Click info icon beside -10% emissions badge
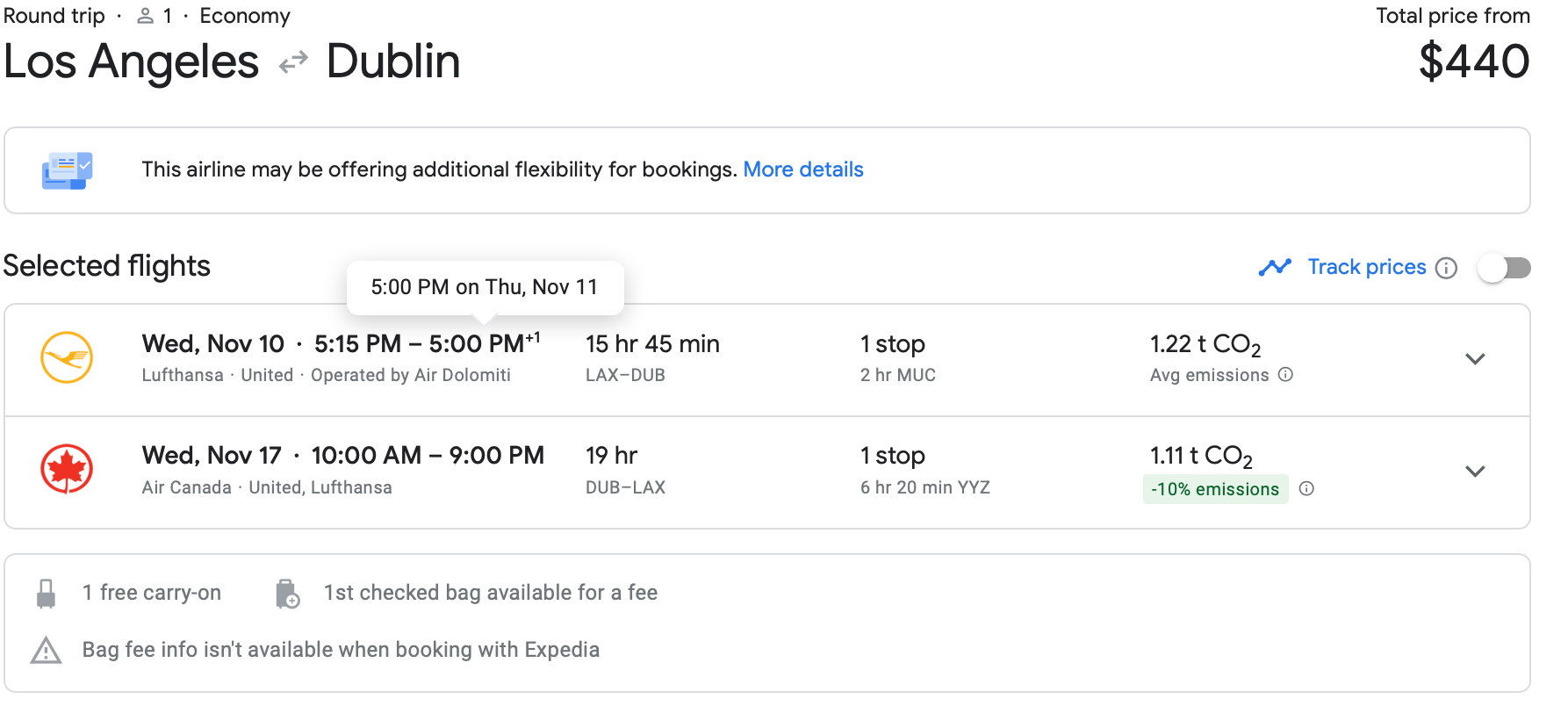The image size is (1568, 706). pyautogui.click(x=1306, y=489)
